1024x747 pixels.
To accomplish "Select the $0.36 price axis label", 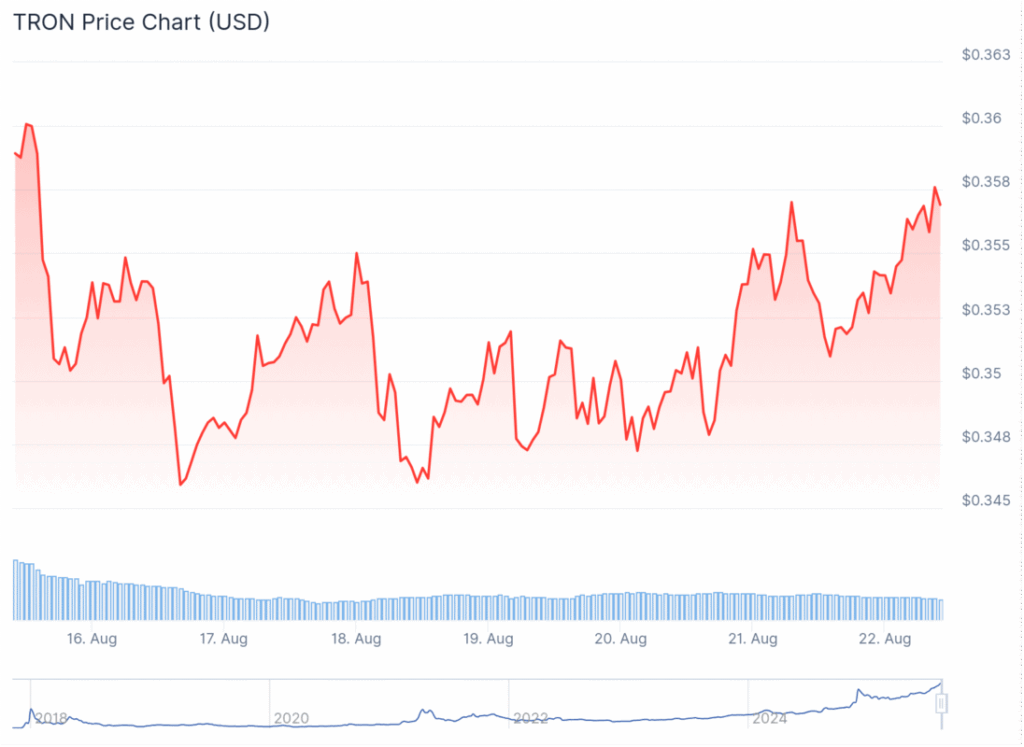I will coord(981,119).
